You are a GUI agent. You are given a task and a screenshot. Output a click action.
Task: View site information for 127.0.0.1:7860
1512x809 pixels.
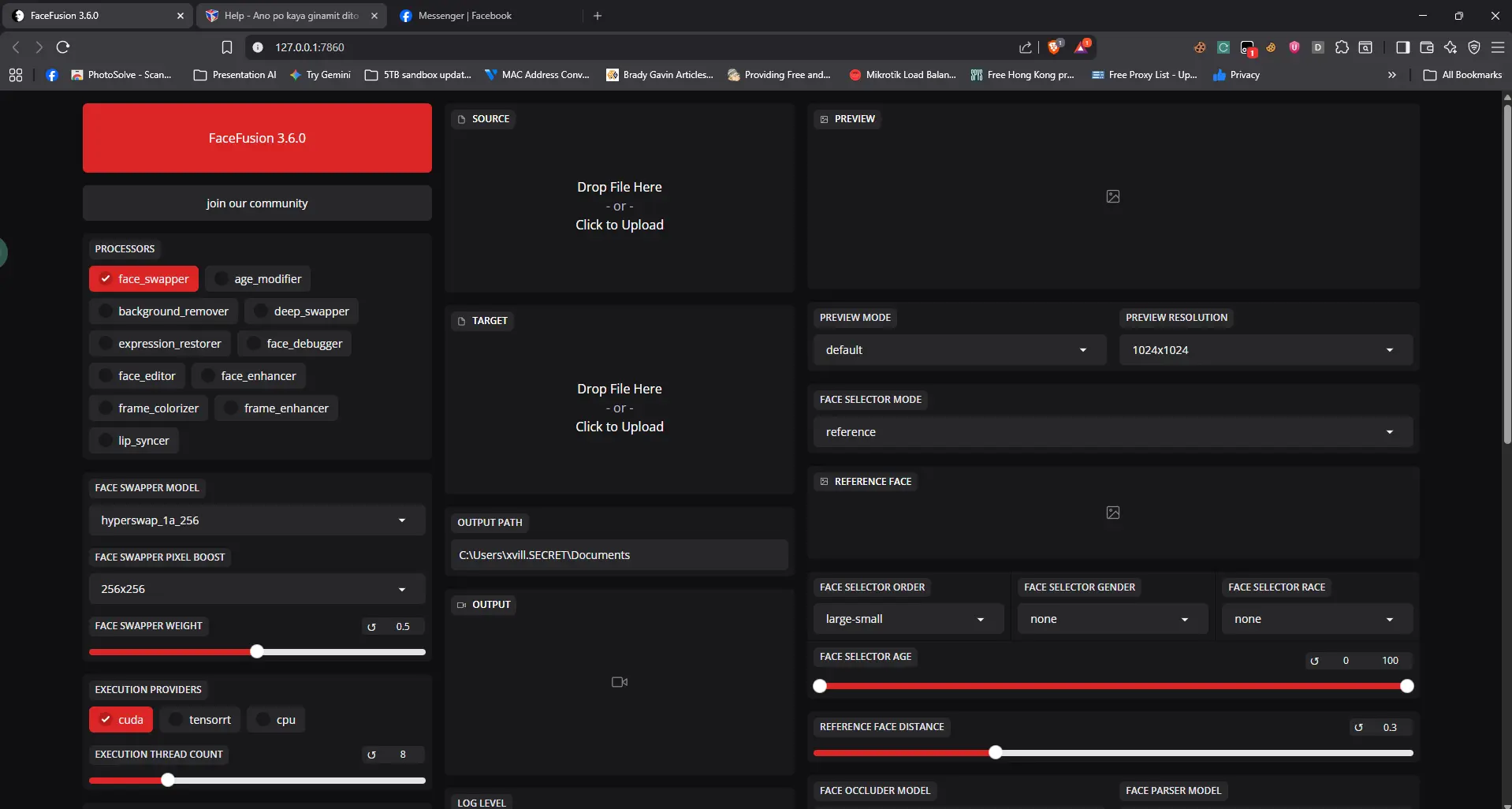coord(257,47)
